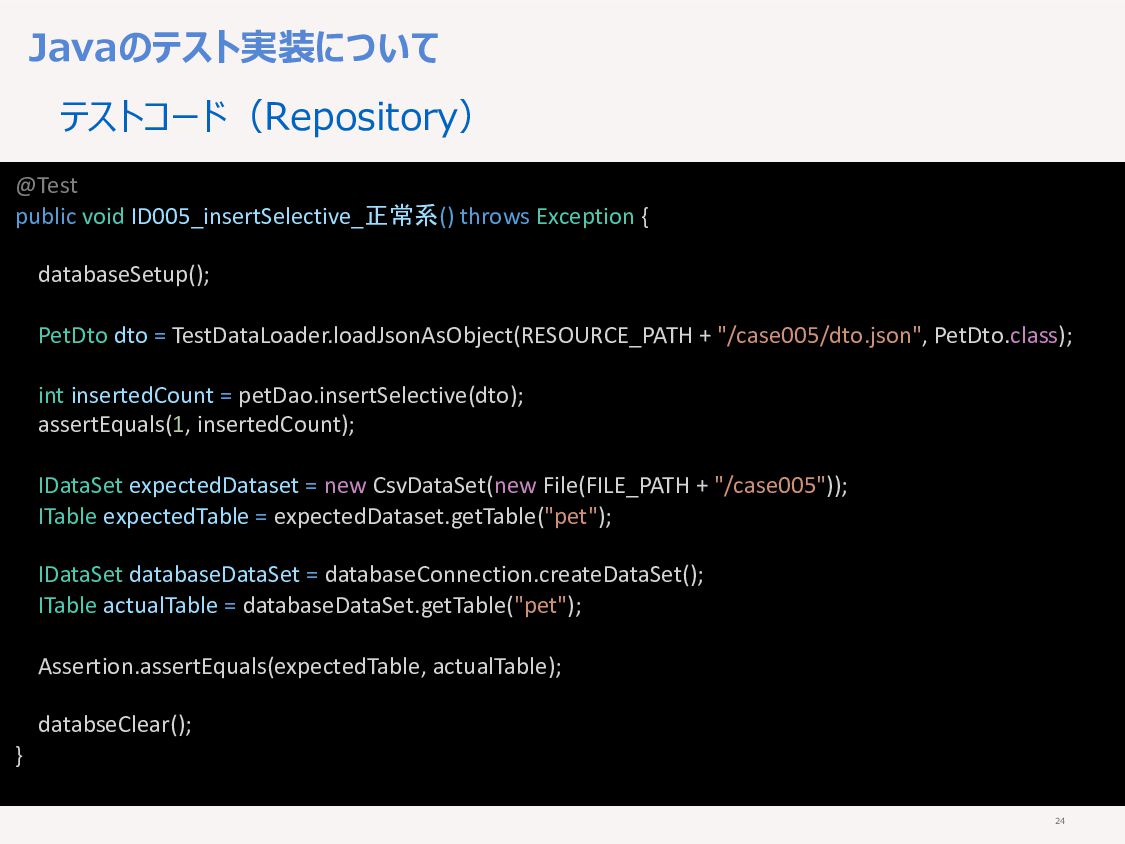
Task: Click the 'databaseSetup();' line
Action: point(124,275)
